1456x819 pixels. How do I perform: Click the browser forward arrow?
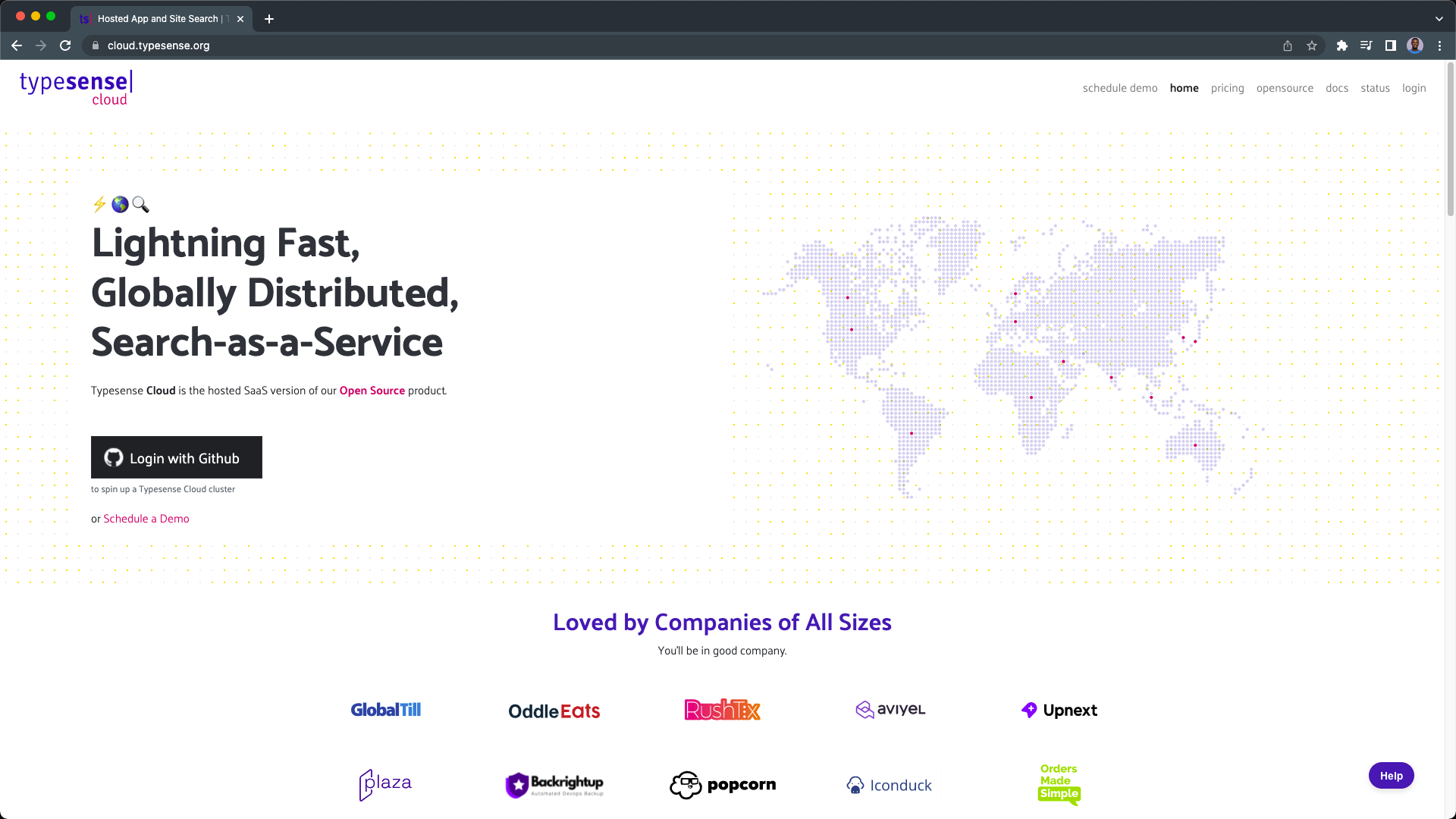click(41, 45)
